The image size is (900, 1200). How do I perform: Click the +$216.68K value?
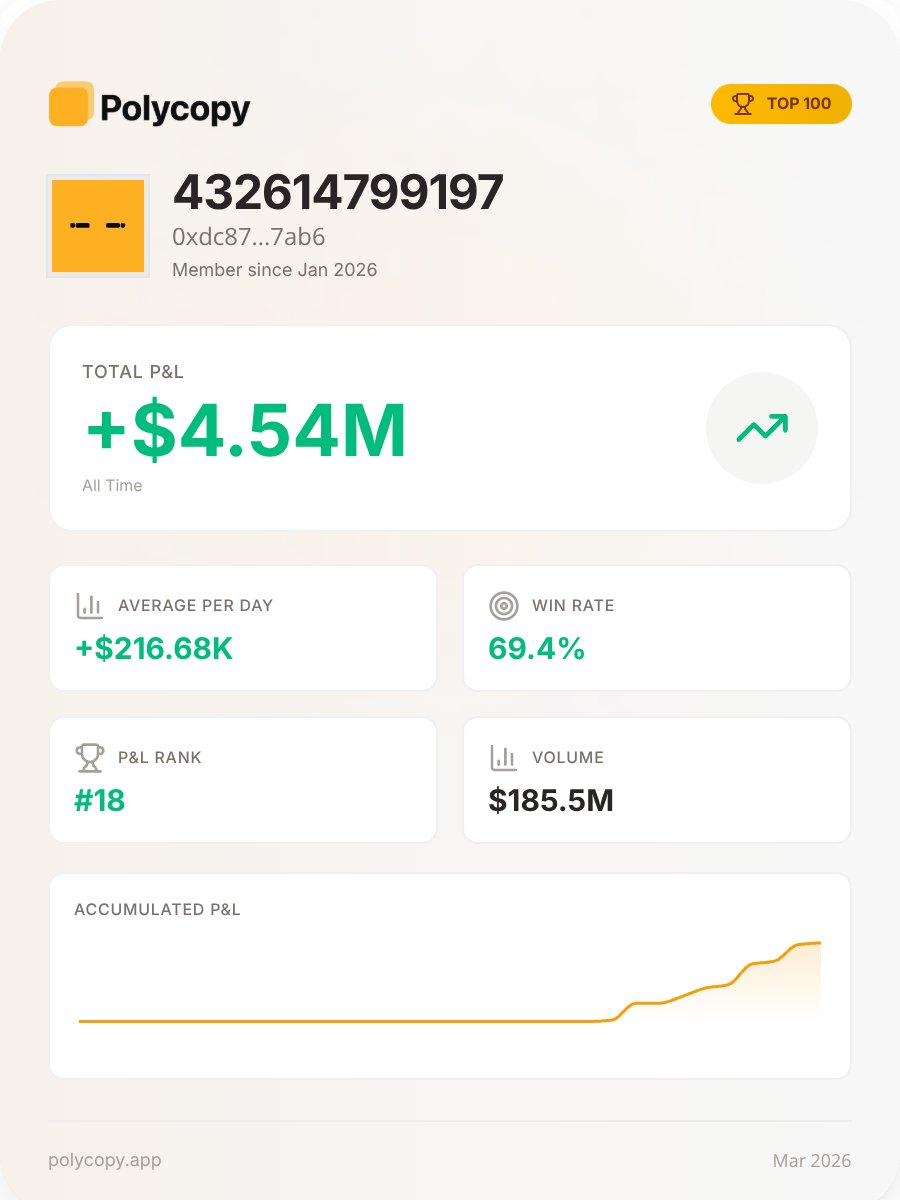pos(154,649)
